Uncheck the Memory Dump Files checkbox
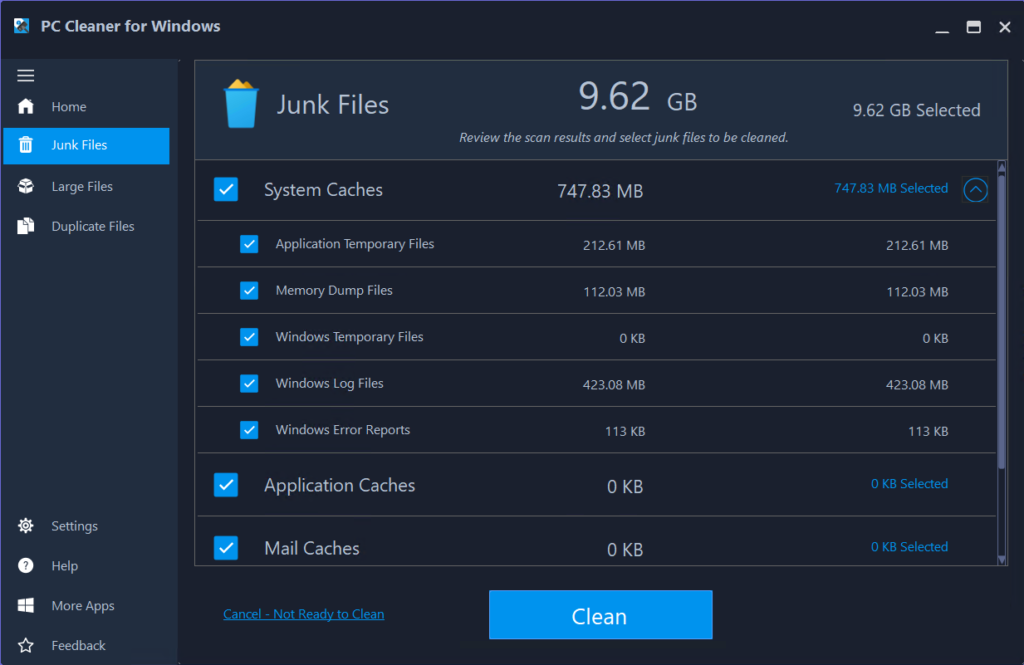This screenshot has width=1024, height=665. (249, 290)
